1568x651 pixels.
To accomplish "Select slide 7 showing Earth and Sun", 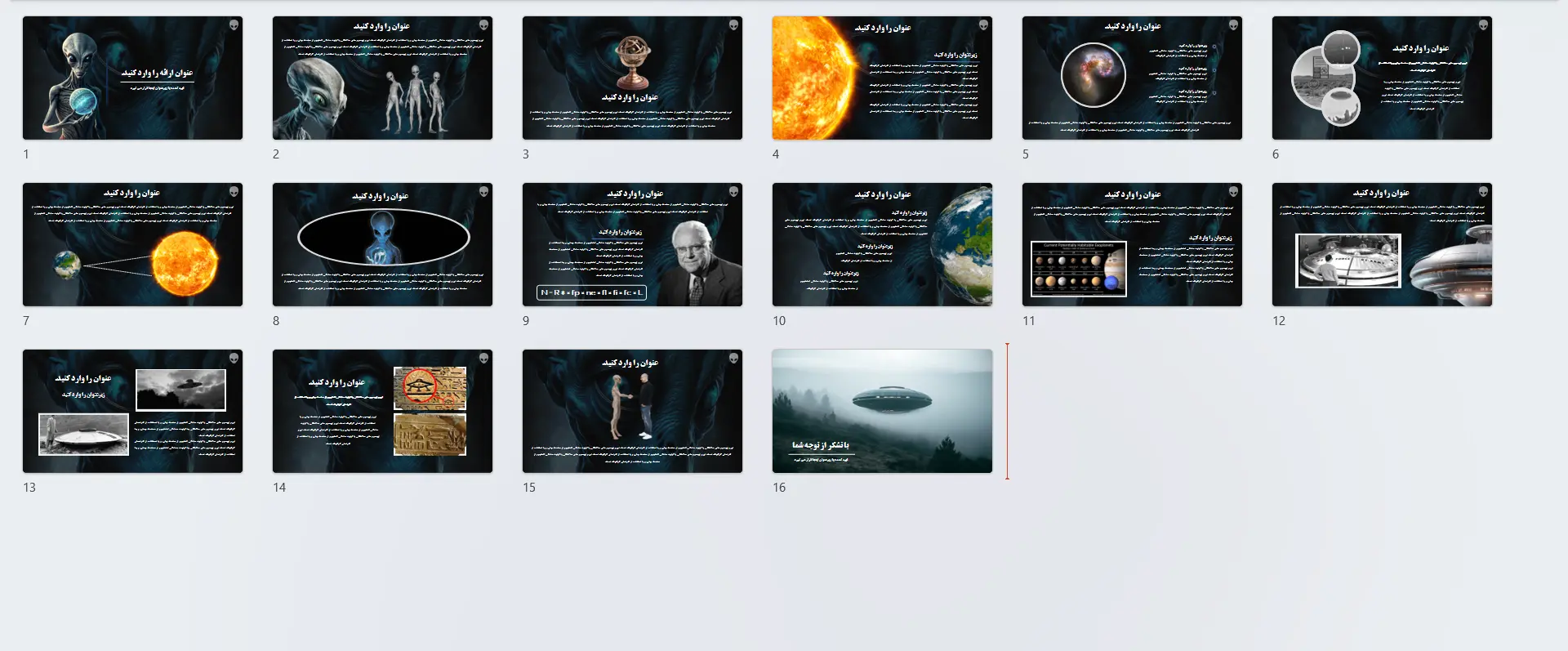I will coord(132,244).
